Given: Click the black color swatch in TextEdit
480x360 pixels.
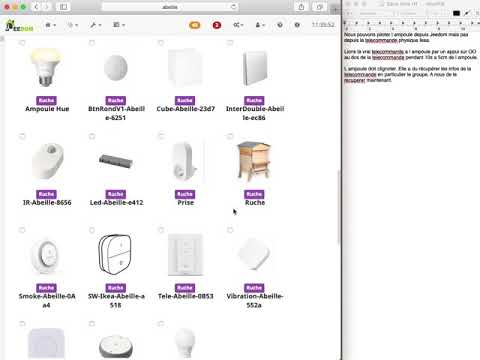Looking at the screenshot, I should point(457,13).
